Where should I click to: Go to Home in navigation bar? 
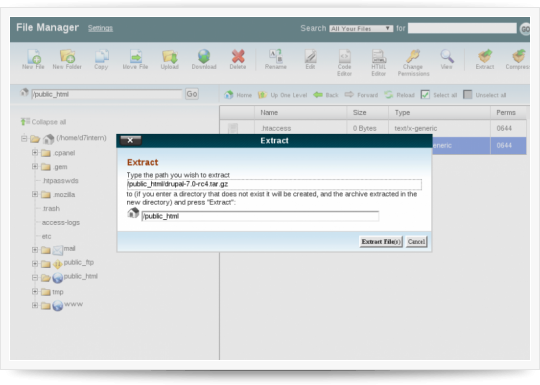pyautogui.click(x=238, y=95)
